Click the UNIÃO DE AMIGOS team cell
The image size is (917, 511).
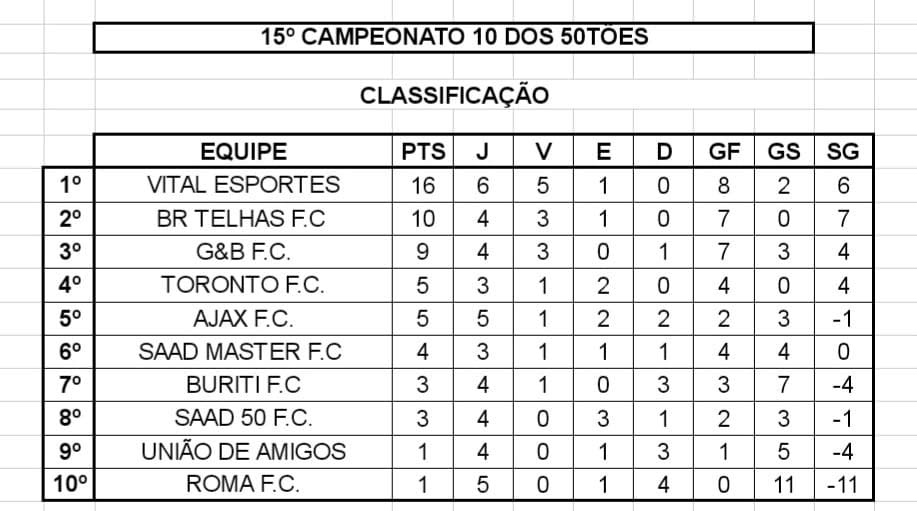pos(243,451)
